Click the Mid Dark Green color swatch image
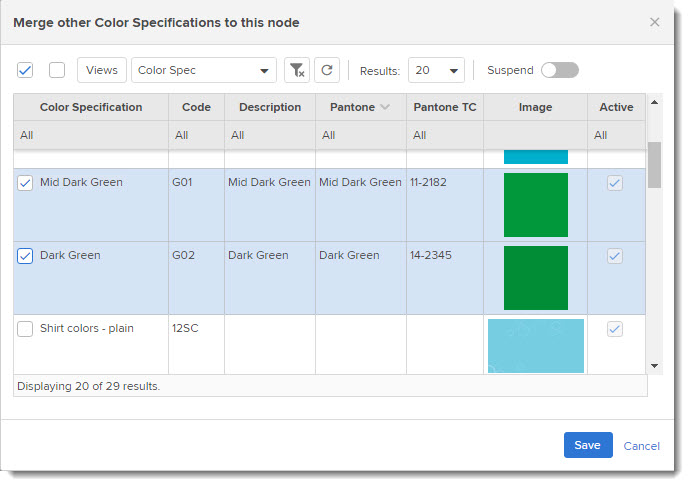This screenshot has width=689, height=486. click(x=536, y=205)
